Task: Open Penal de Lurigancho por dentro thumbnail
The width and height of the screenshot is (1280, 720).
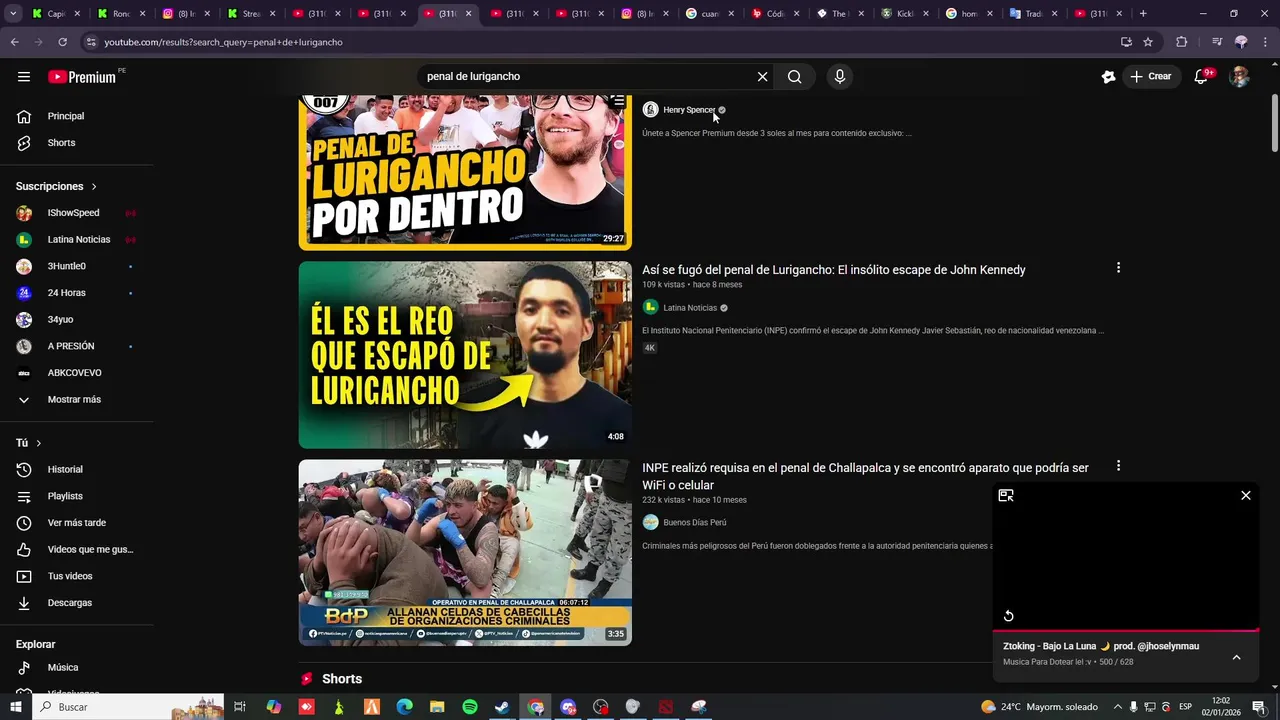Action: pos(465,172)
